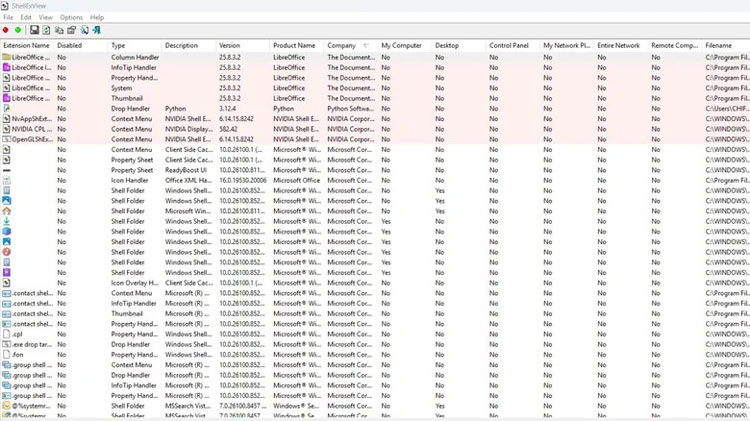This screenshot has height=421, width=750.
Task: Select folder icon of LibreOffice Column Handler row
Action: tap(6, 57)
